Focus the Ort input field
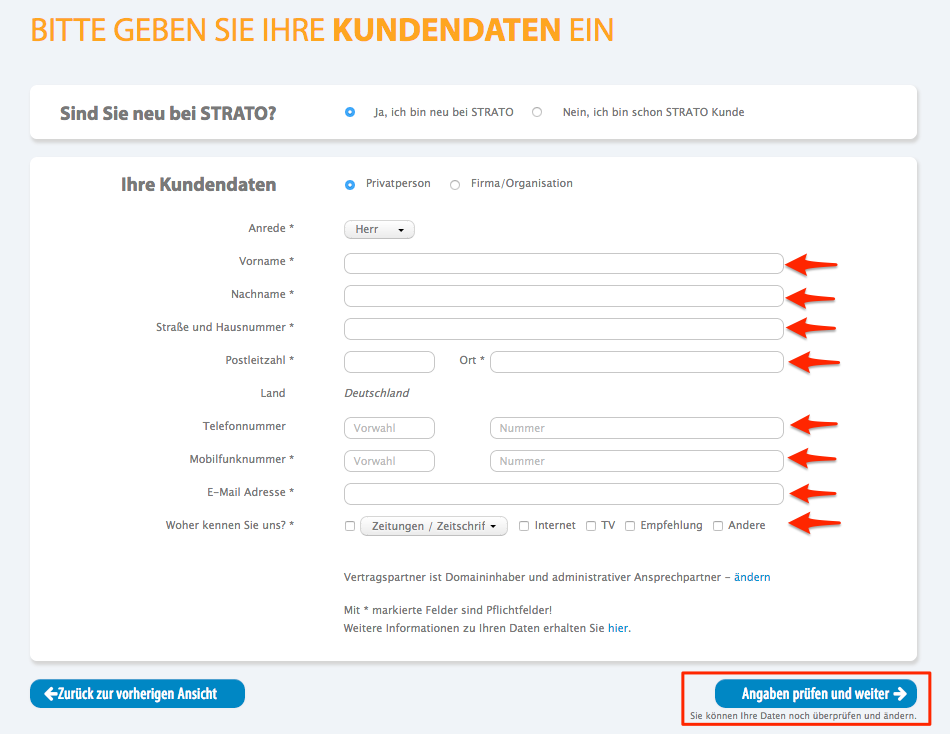 pos(636,362)
